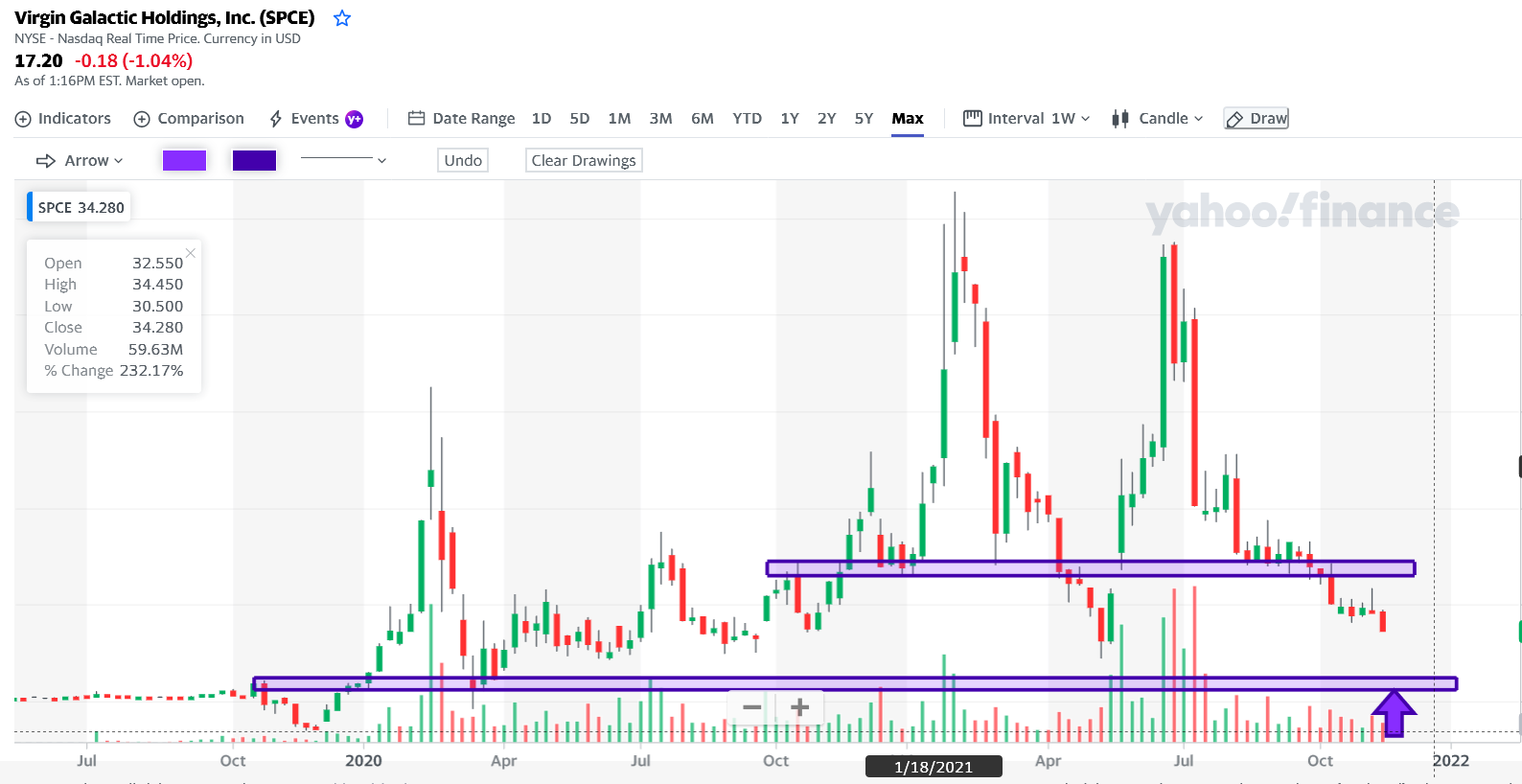Click the SPCE 34.280 price label

coord(81,208)
